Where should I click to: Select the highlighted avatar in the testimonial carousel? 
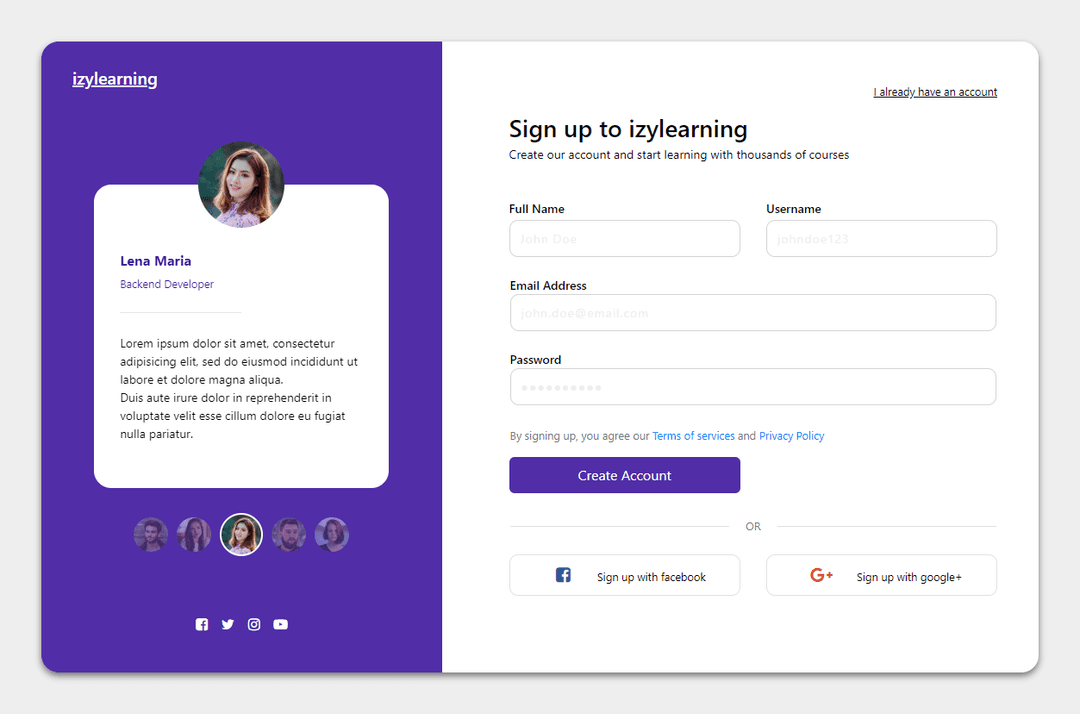click(241, 534)
